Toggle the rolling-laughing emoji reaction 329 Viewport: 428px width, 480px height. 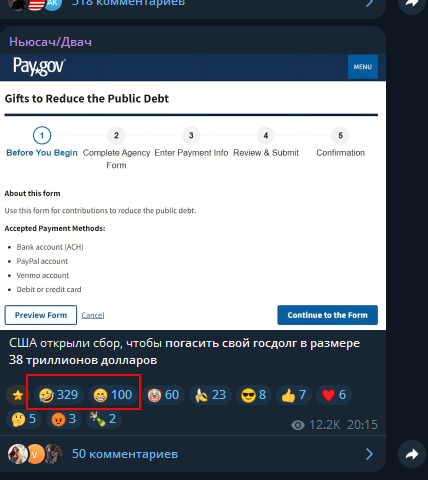click(58, 395)
